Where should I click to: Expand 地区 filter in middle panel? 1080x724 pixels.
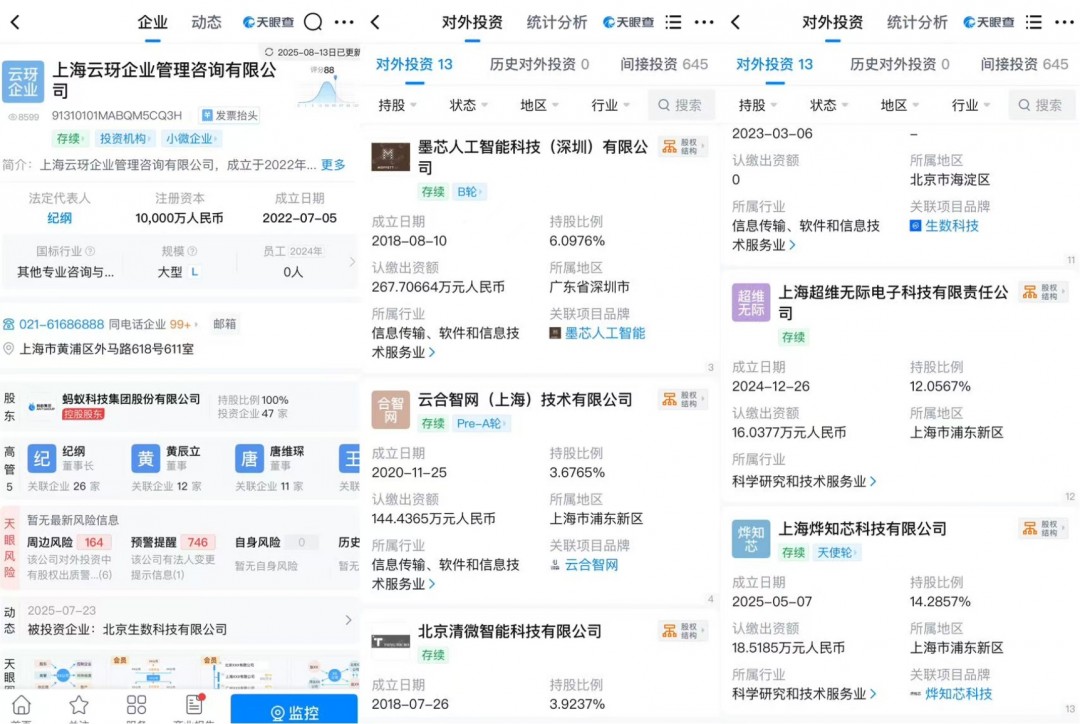tap(539, 105)
